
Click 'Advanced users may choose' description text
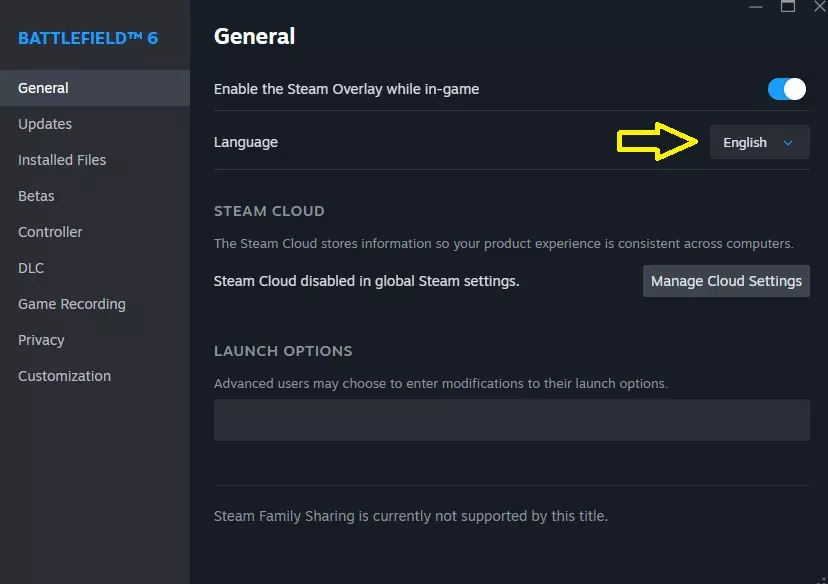(x=441, y=383)
